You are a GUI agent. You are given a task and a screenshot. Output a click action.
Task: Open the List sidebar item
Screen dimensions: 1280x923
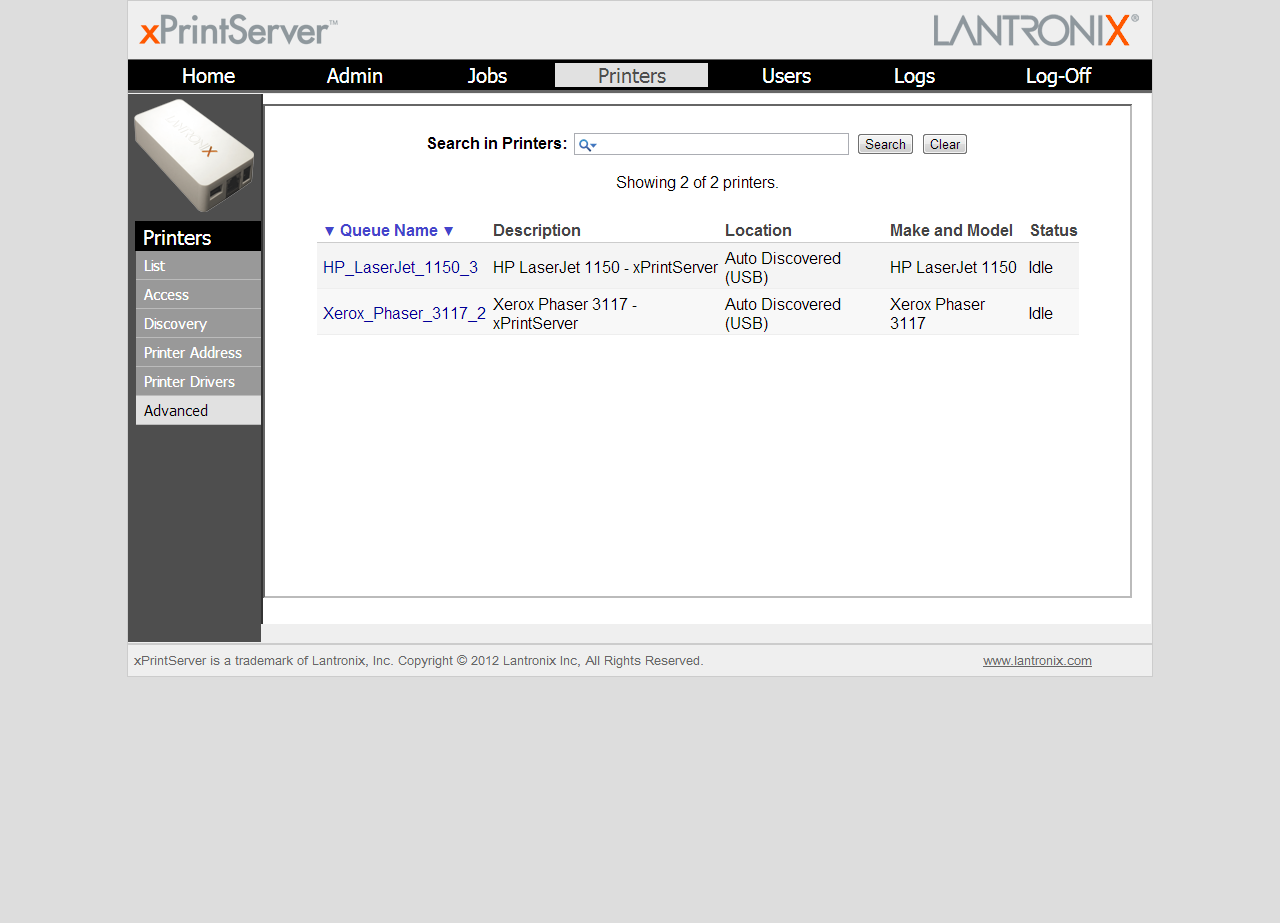pyautogui.click(x=198, y=266)
